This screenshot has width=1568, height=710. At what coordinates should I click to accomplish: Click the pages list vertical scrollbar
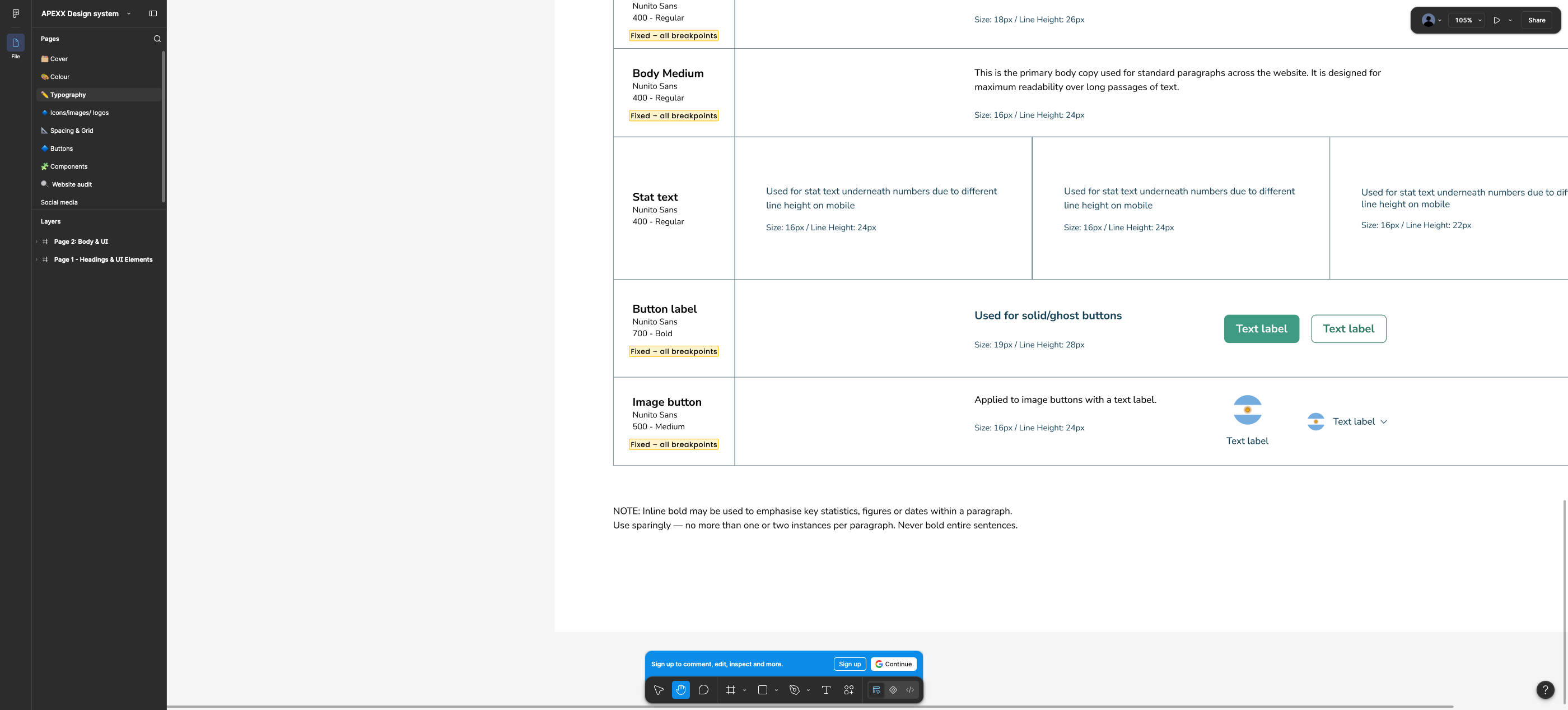pos(163,127)
